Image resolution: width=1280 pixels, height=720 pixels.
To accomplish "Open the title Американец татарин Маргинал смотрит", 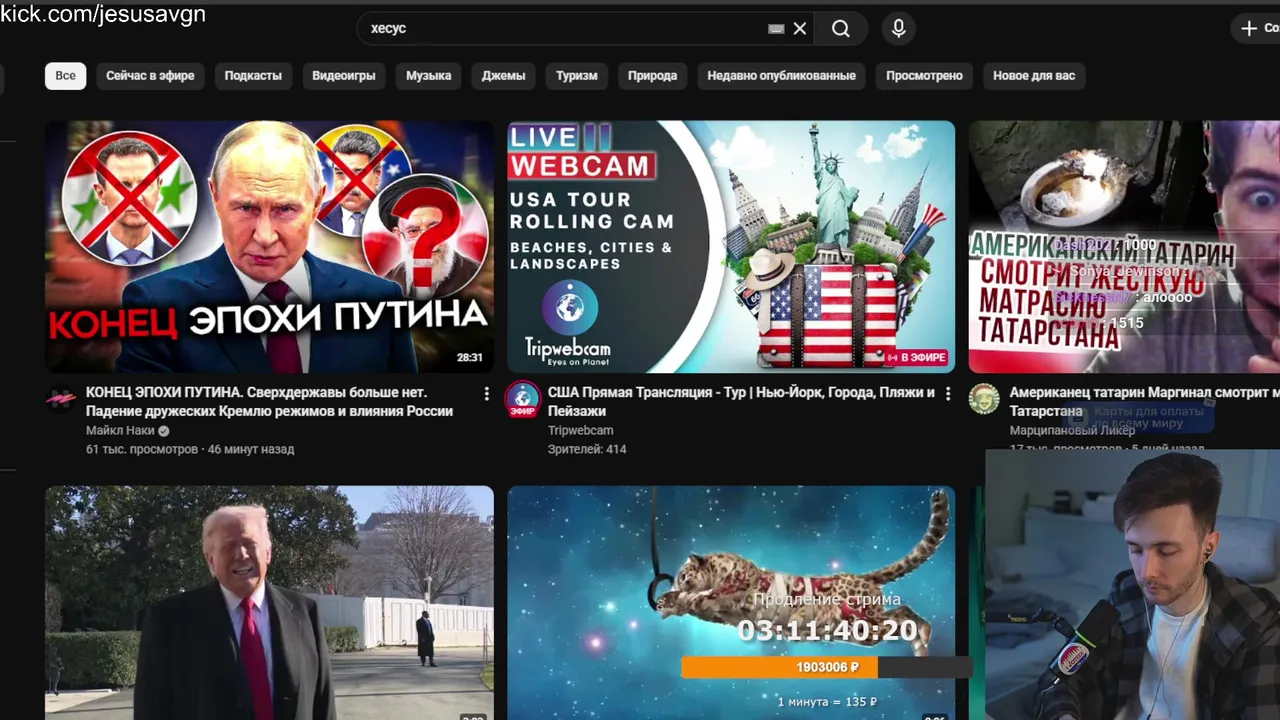I will pos(1144,401).
